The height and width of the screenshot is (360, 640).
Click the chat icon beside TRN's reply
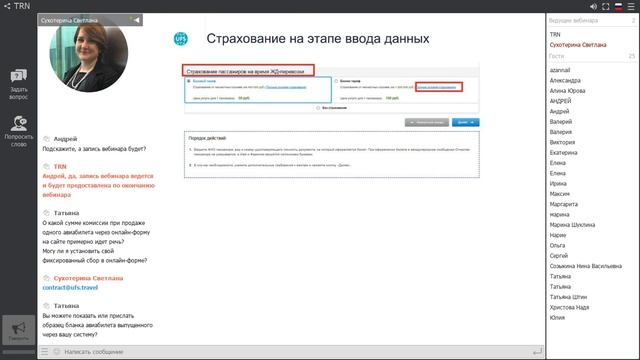click(47, 167)
